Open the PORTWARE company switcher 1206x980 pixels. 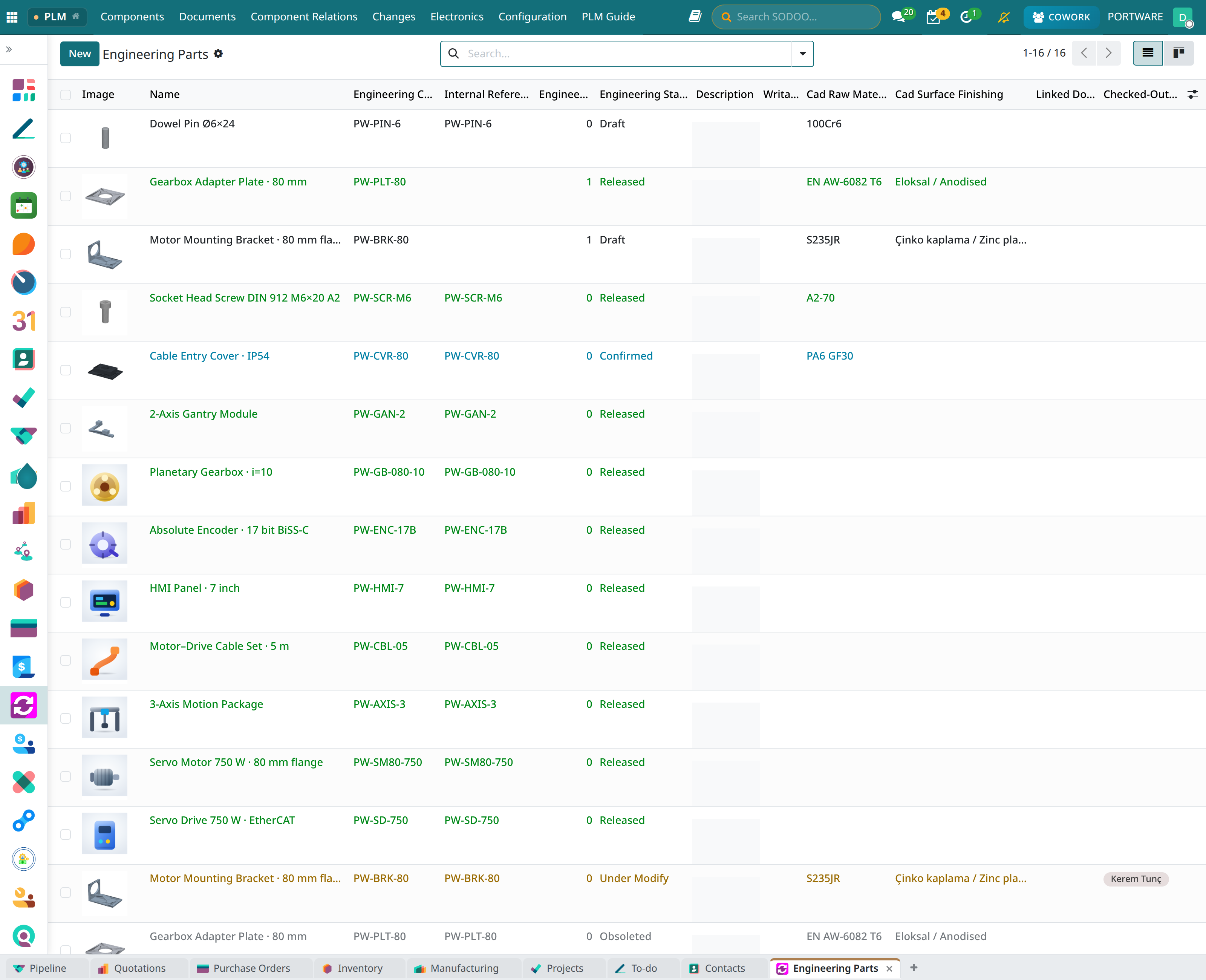(x=1135, y=17)
